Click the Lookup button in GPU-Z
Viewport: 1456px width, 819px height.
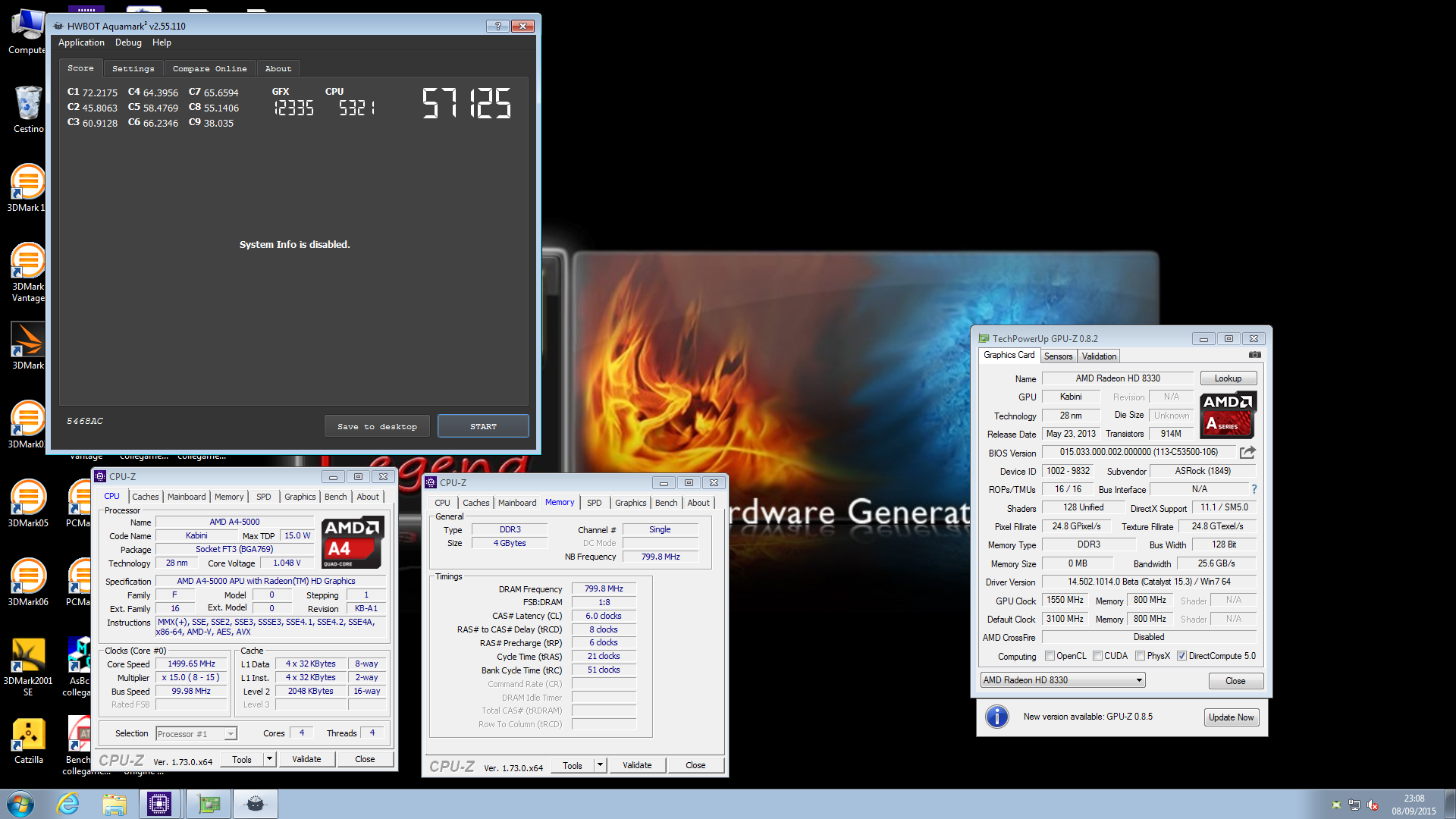(1228, 378)
